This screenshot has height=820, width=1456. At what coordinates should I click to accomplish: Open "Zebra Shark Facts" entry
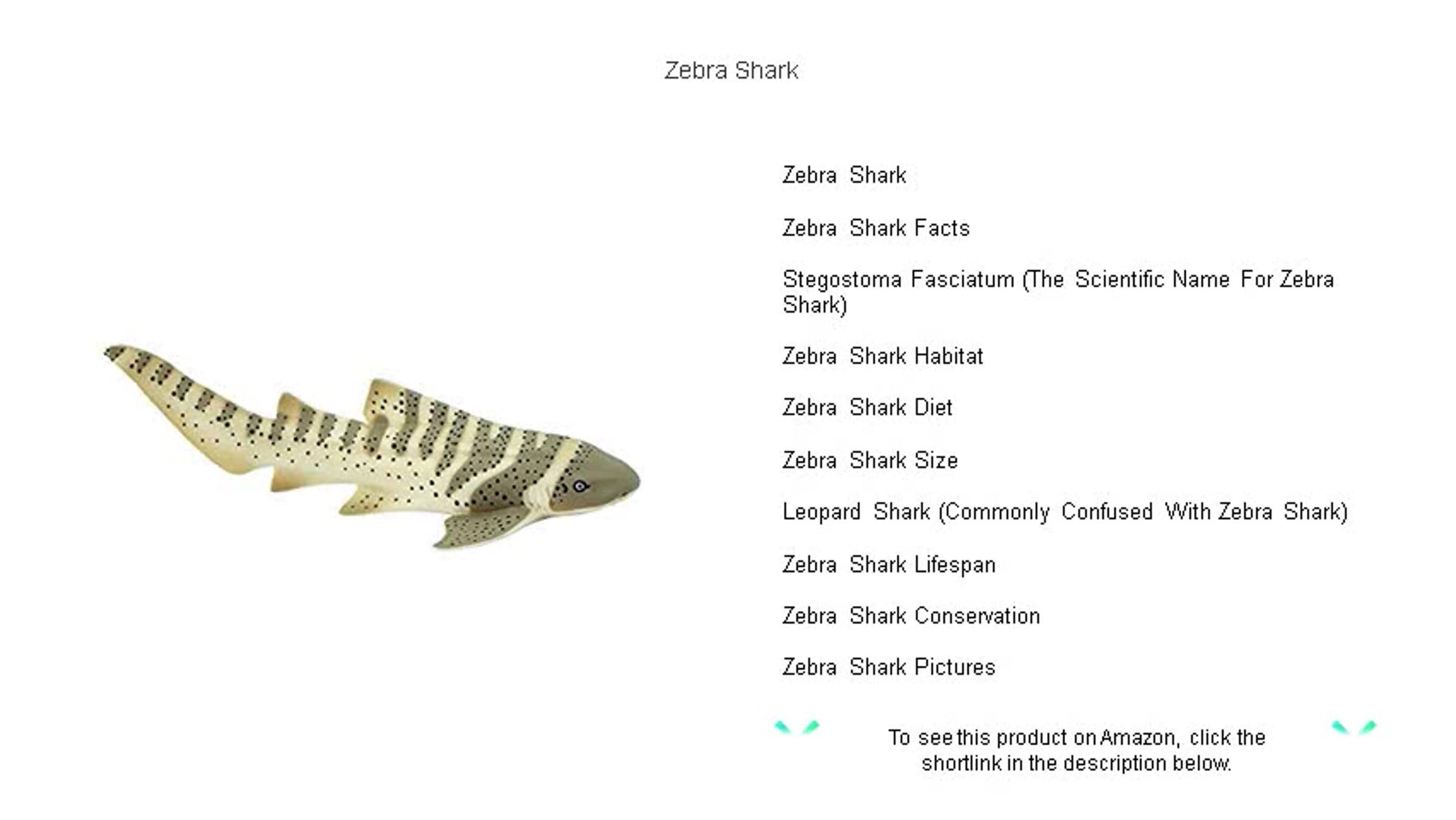(x=876, y=228)
